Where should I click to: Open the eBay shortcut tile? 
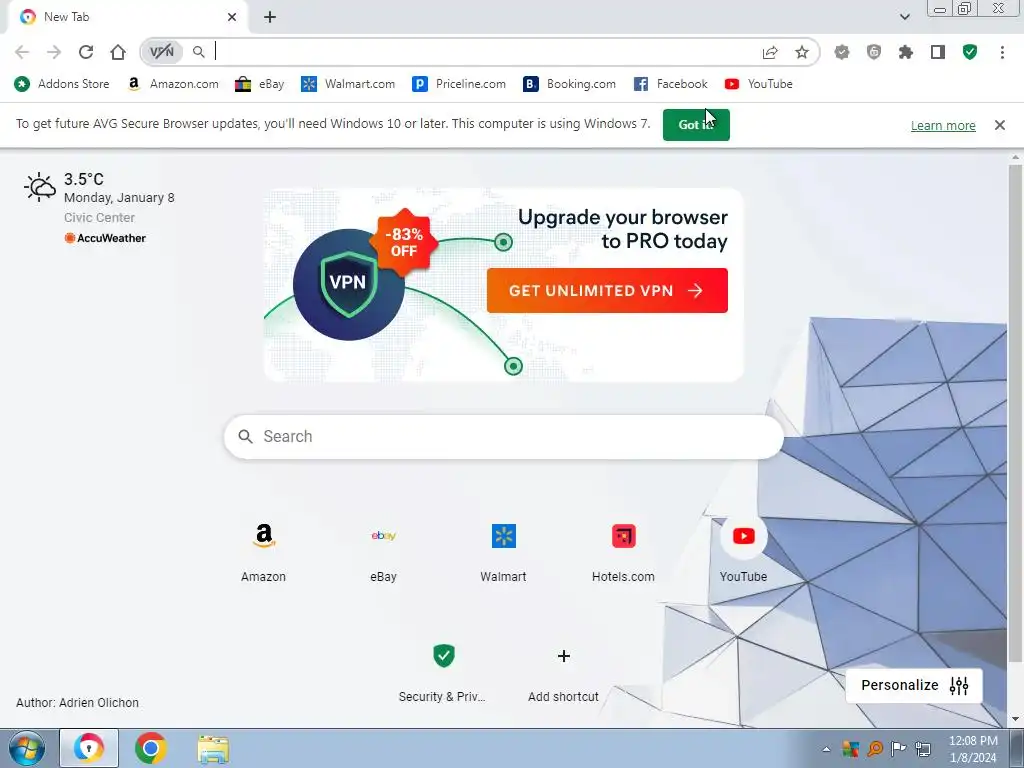coord(383,552)
